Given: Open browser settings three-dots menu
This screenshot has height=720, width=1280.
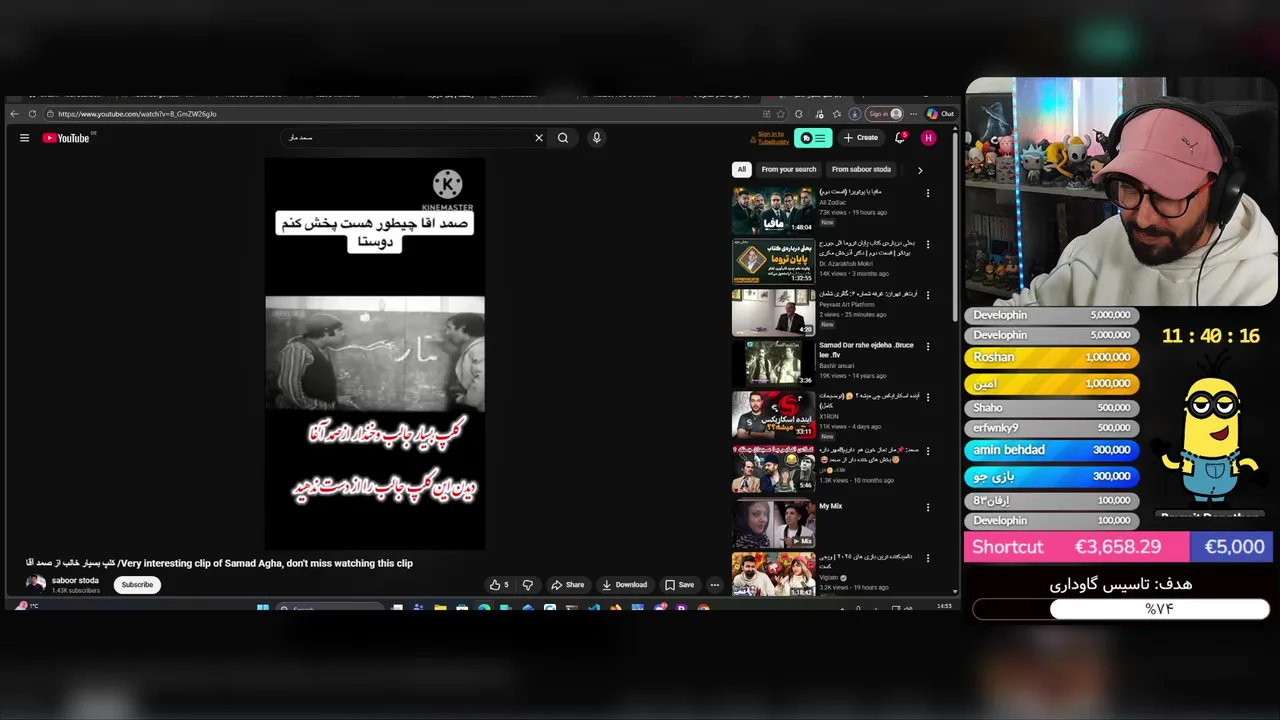Looking at the screenshot, I should (x=914, y=114).
